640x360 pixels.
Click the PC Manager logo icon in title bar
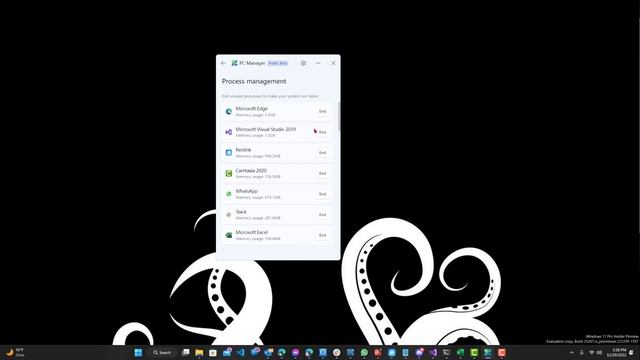tap(234, 63)
